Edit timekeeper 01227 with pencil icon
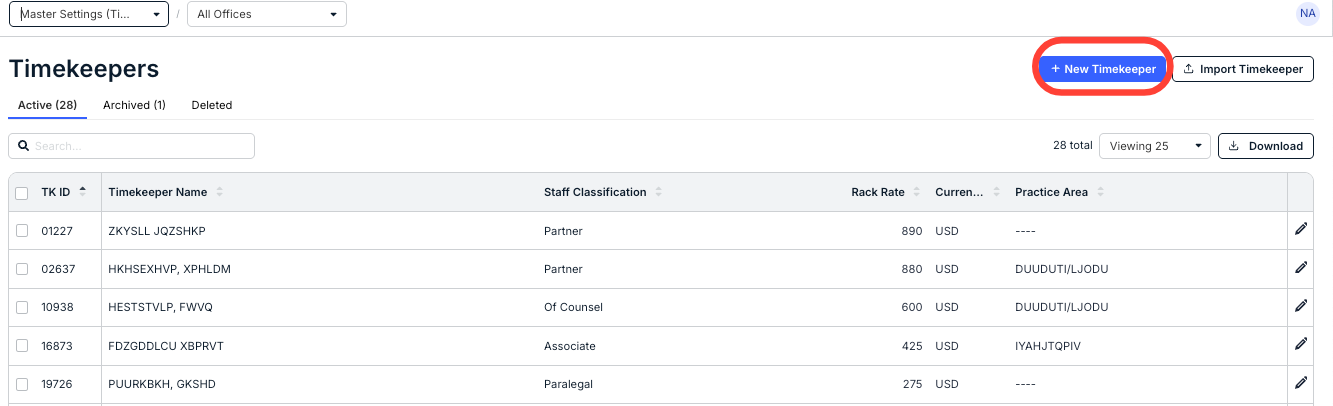Screen dimensions: 1333x406 tap(1301, 229)
